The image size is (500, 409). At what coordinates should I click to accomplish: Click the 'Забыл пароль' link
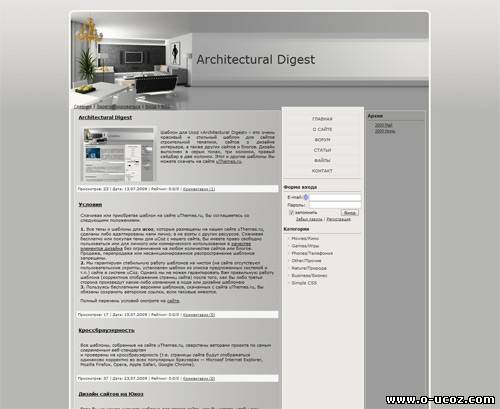pos(309,219)
